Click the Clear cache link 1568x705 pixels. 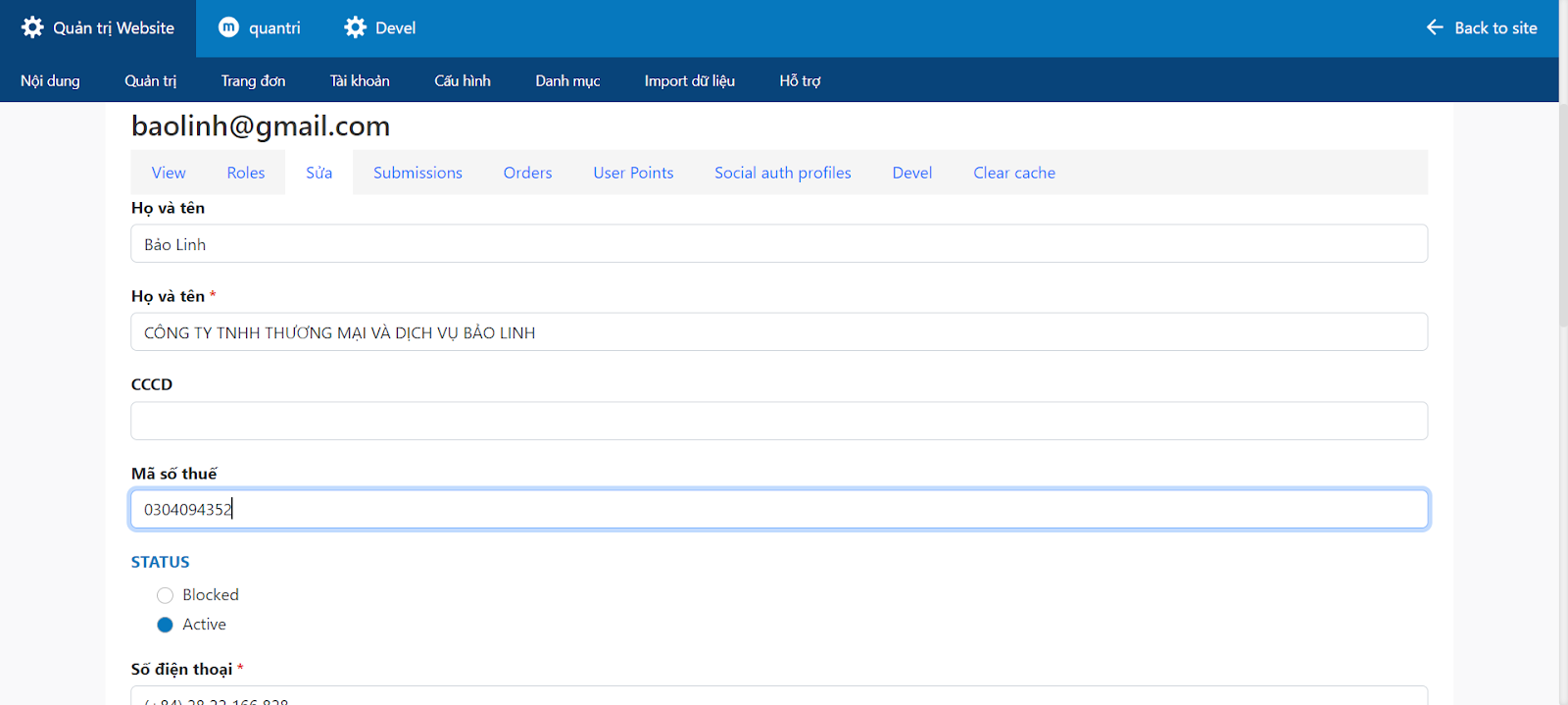(x=1014, y=173)
